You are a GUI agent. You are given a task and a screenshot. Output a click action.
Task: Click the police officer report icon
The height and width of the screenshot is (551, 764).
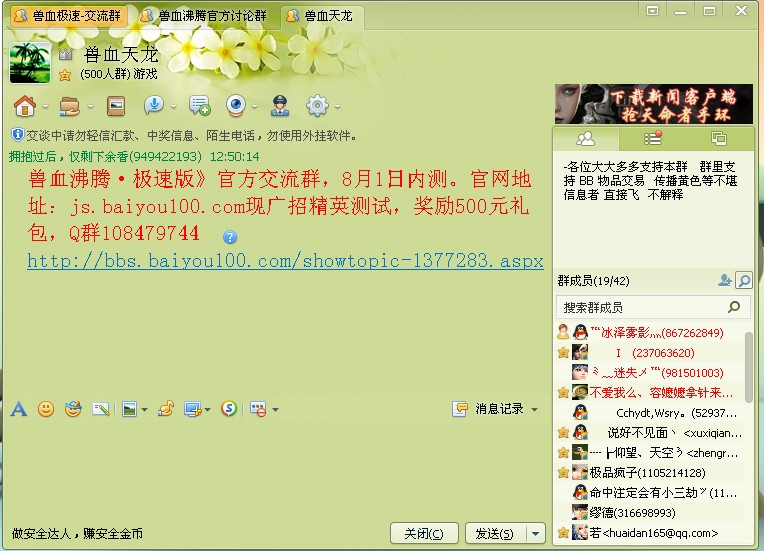click(280, 105)
